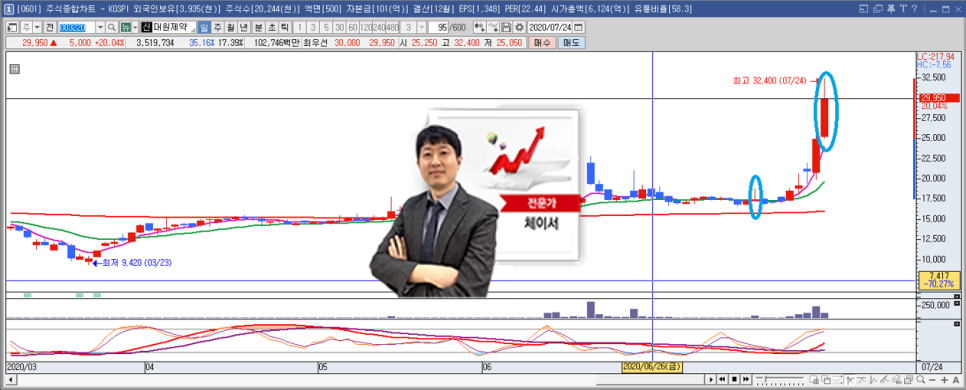Select yearly (년) period tab

pyautogui.click(x=243, y=28)
